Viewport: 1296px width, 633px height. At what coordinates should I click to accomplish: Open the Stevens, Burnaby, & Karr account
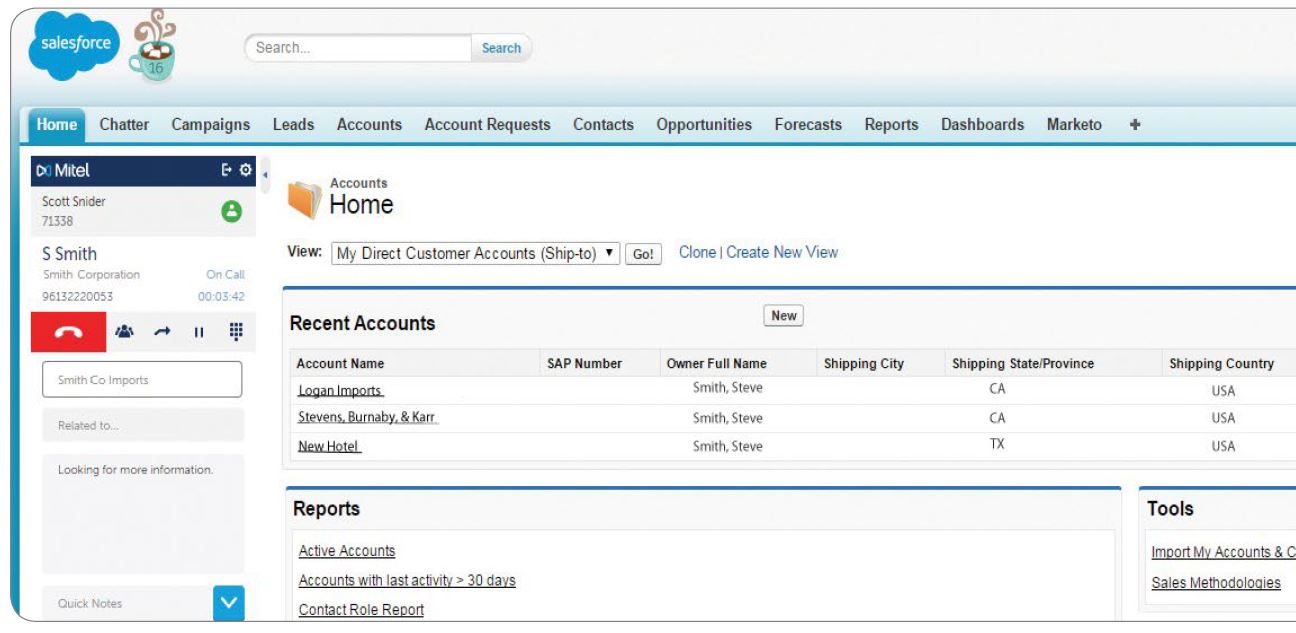pos(368,417)
